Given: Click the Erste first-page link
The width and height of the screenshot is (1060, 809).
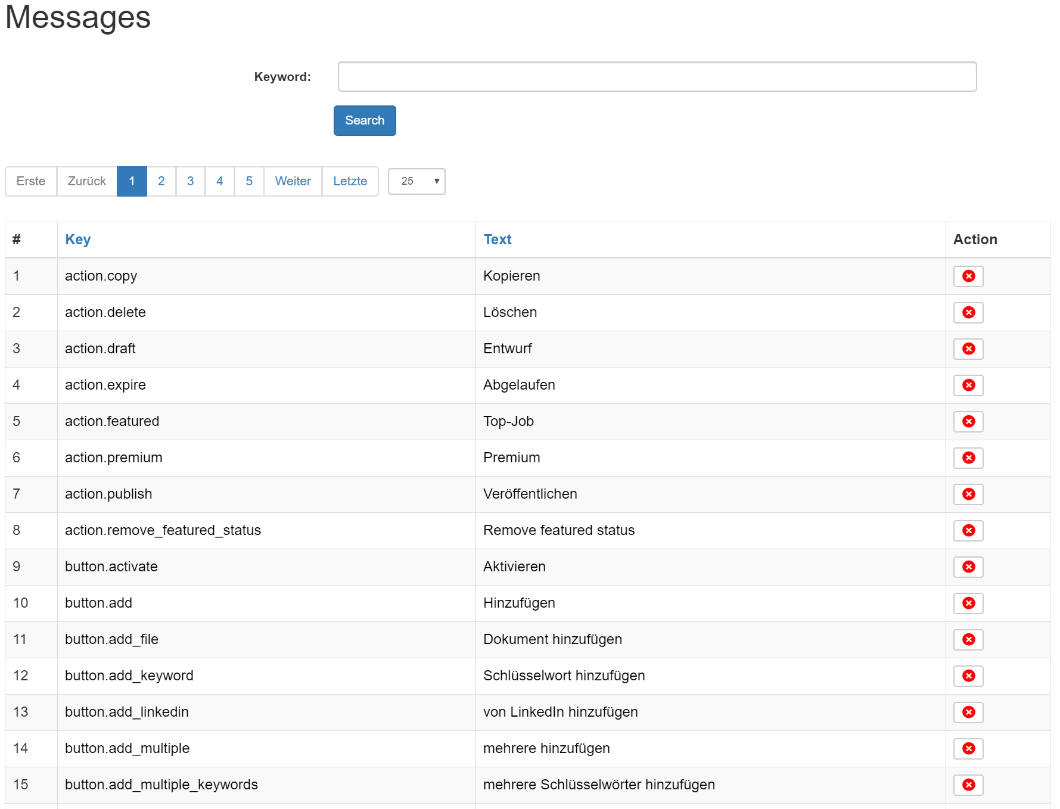Looking at the screenshot, I should 31,181.
